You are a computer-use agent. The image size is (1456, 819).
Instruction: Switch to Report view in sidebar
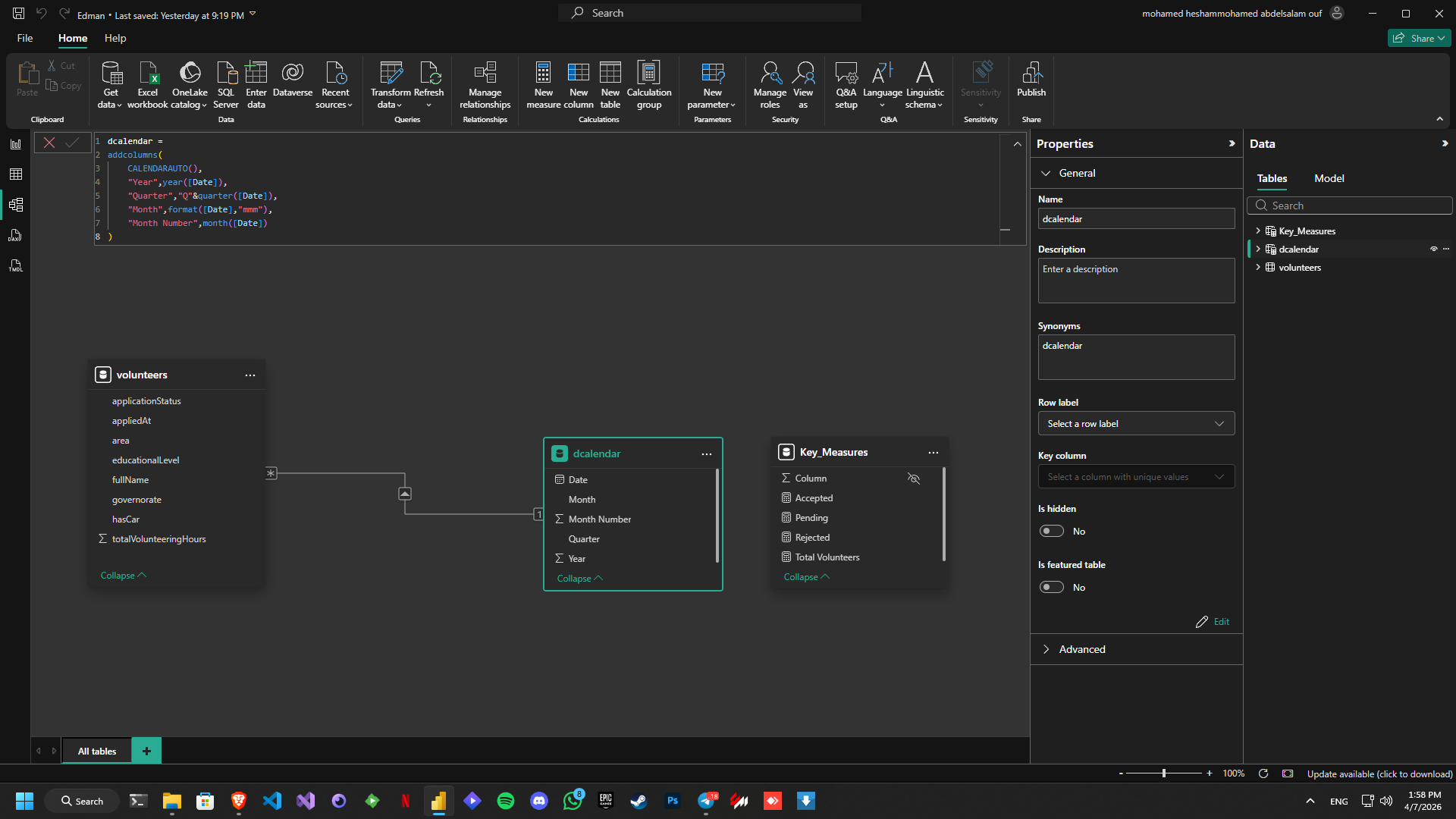coord(15,144)
